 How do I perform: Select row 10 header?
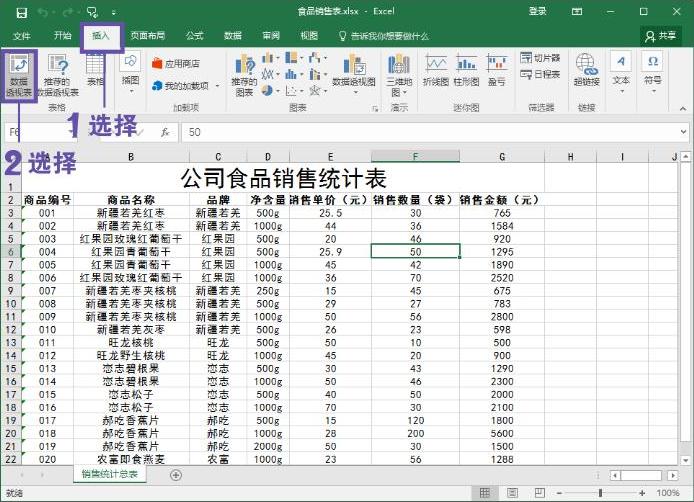(11, 304)
